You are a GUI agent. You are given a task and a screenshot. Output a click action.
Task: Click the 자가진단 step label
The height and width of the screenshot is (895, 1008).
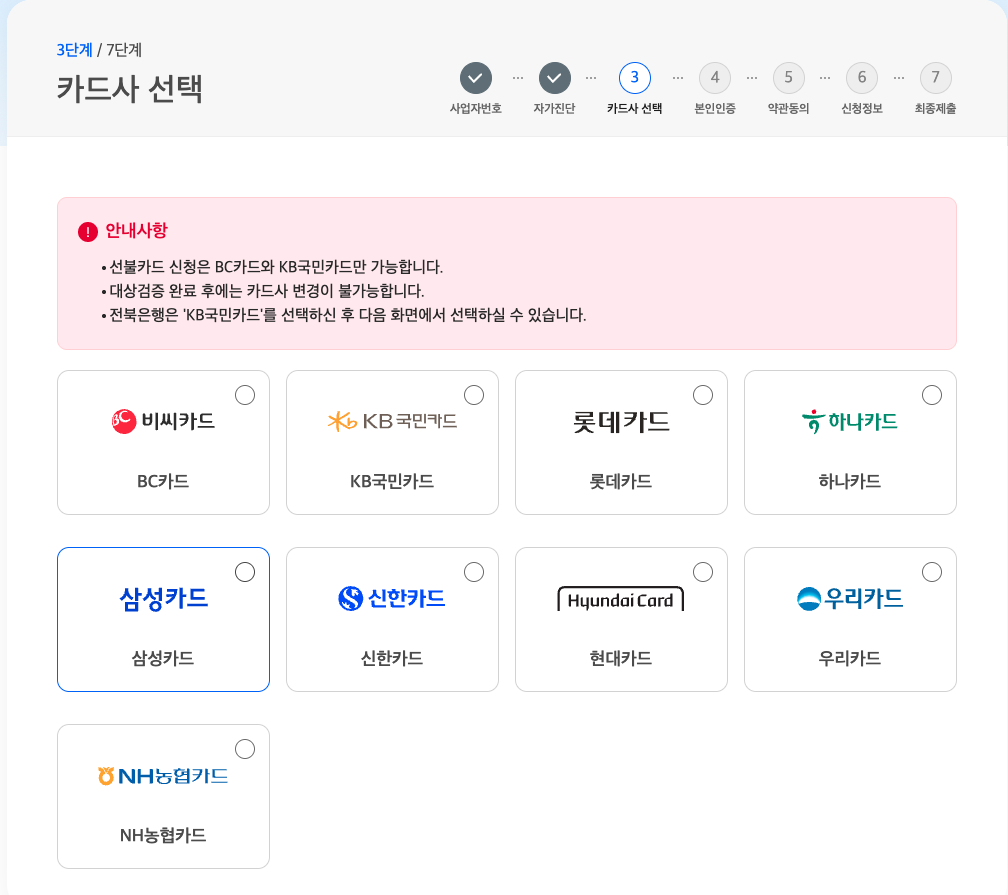coord(555,109)
